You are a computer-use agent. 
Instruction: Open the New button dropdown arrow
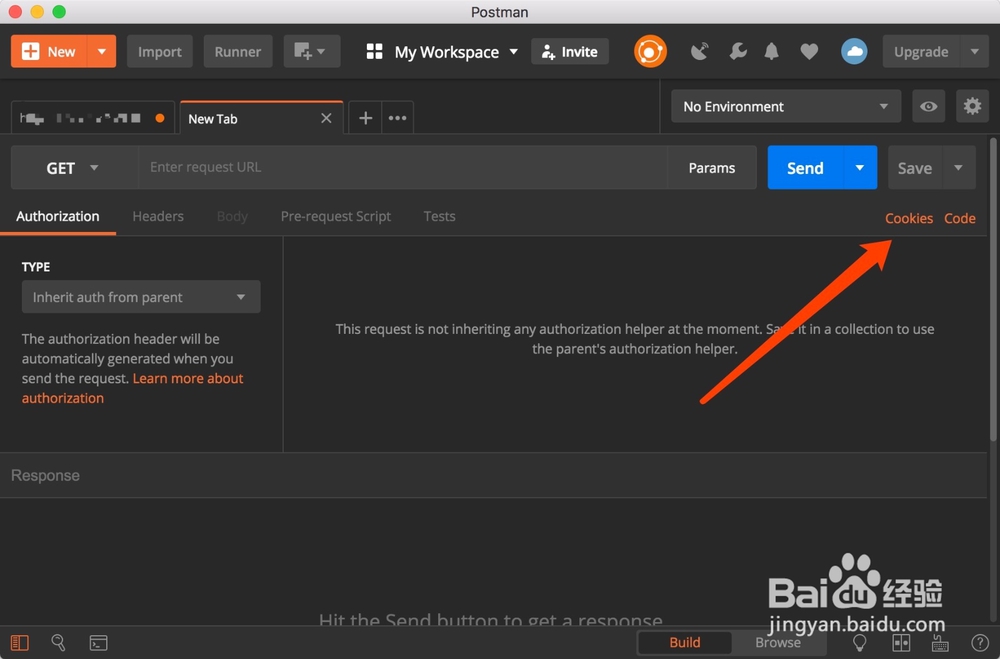pos(101,51)
